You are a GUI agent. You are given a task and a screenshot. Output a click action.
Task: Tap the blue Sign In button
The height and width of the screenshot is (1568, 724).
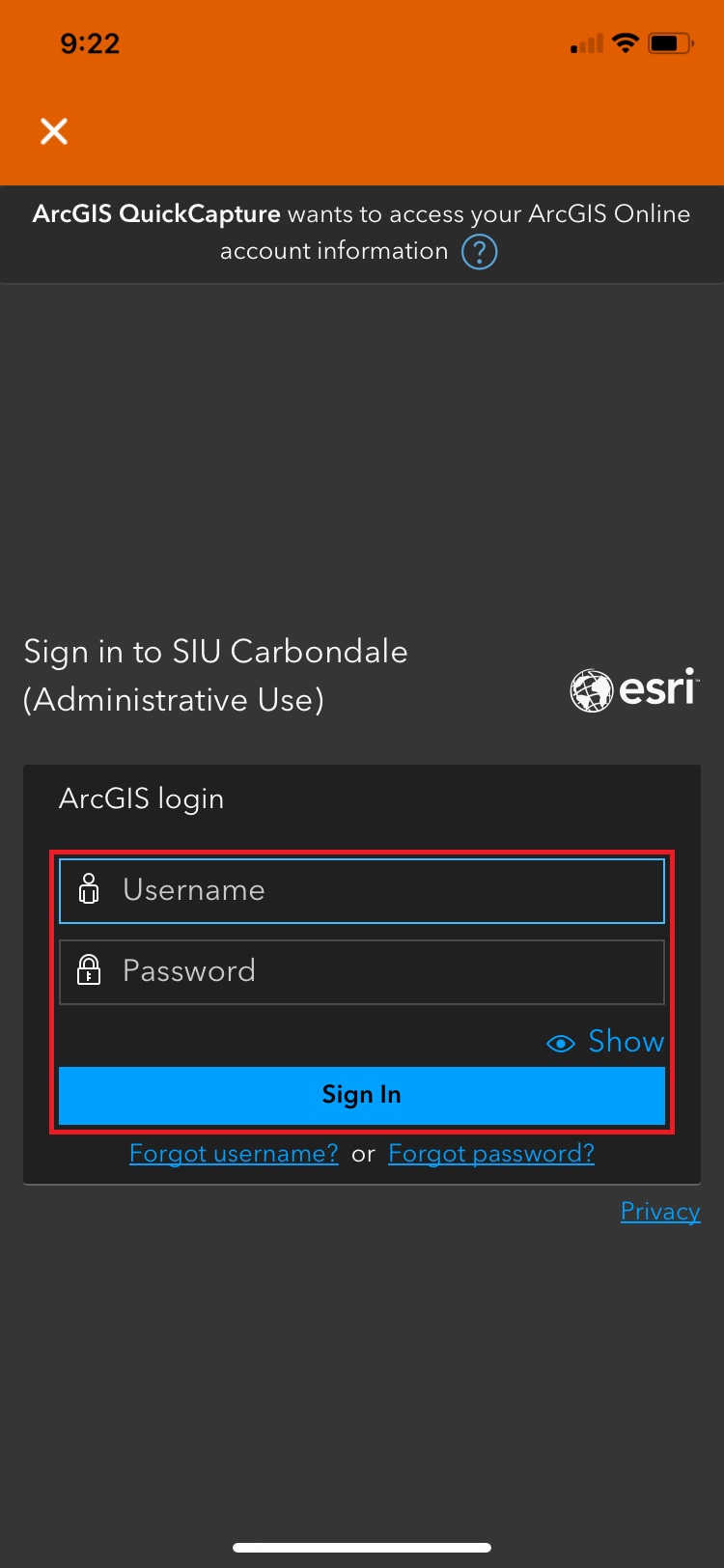pyautogui.click(x=362, y=1095)
